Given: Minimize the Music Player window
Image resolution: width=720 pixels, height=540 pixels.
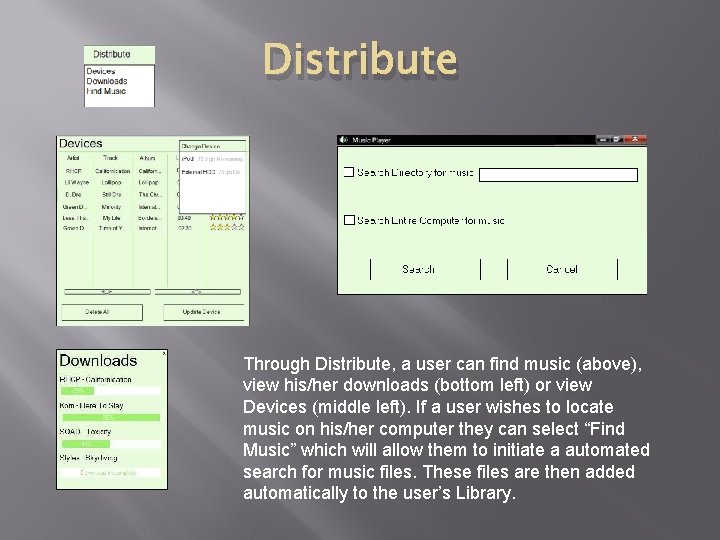Looking at the screenshot, I should [x=603, y=139].
